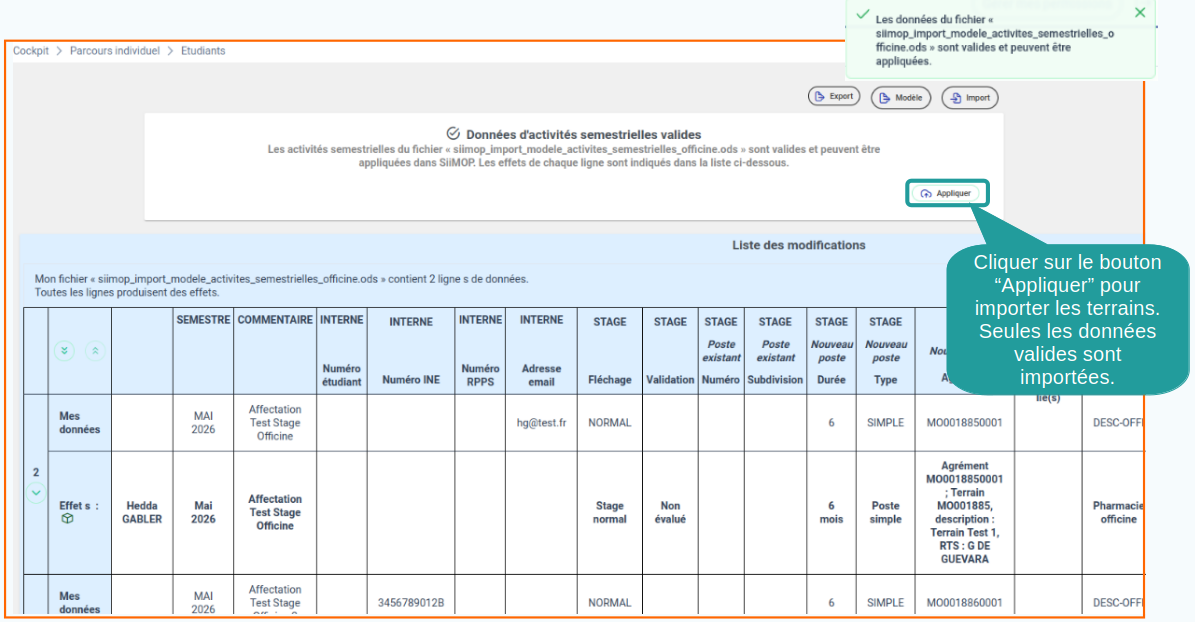
Task: Open Parcours individuel breadcrumb
Action: [x=115, y=51]
